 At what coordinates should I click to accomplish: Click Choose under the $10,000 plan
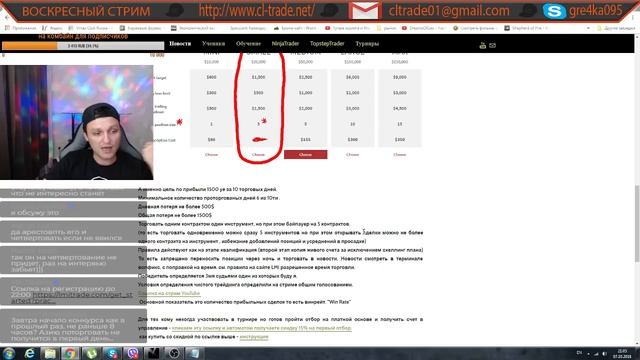click(x=211, y=155)
